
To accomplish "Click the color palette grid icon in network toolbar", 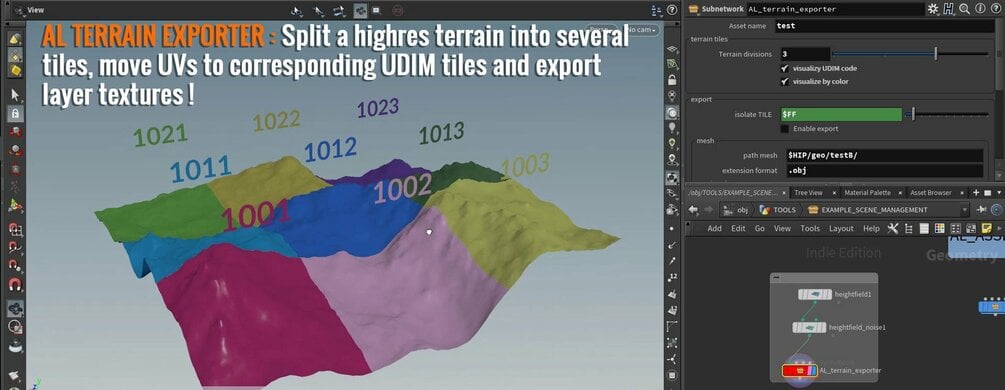I will click(x=940, y=228).
